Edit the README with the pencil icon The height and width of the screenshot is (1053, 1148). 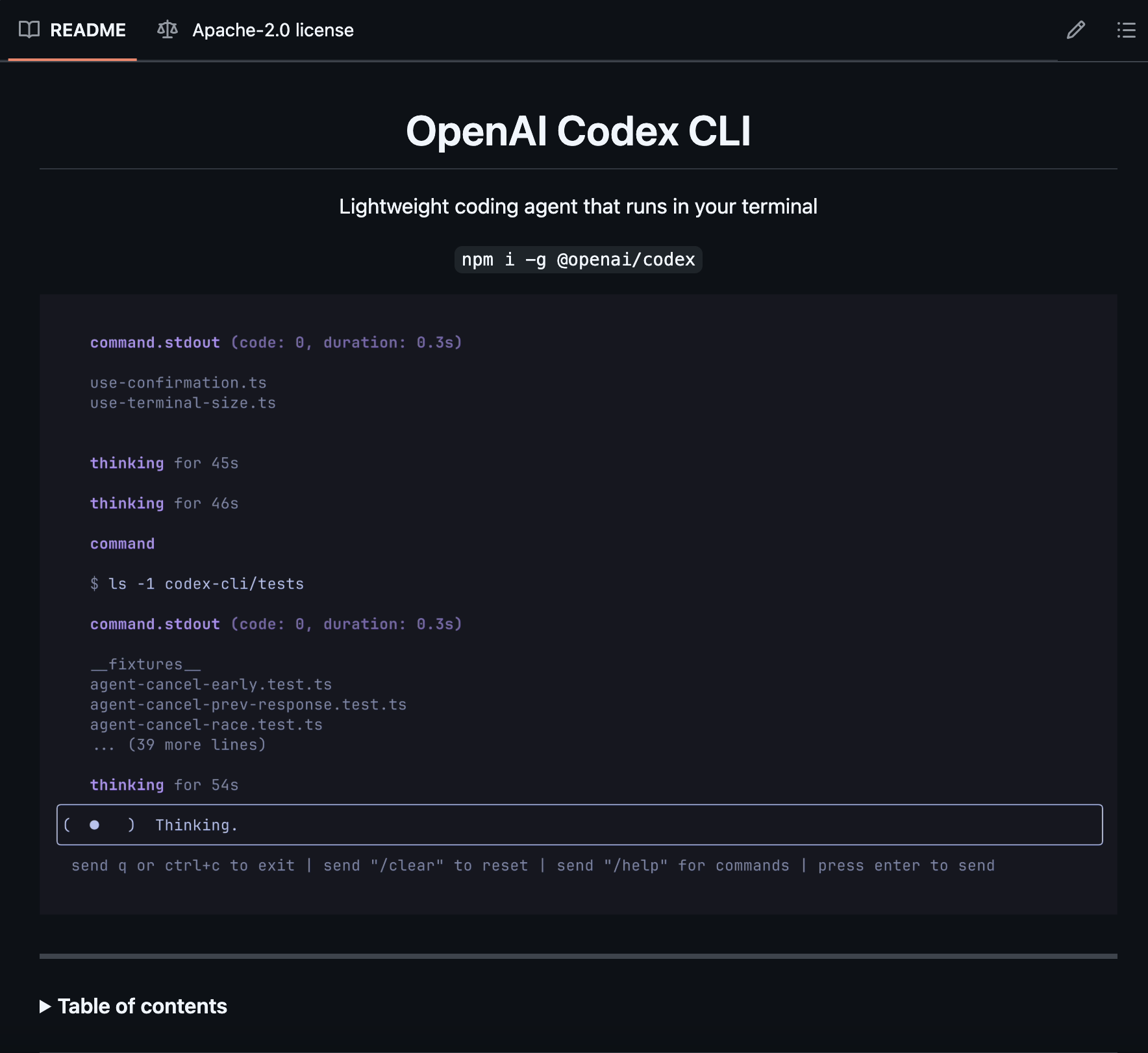1076,30
